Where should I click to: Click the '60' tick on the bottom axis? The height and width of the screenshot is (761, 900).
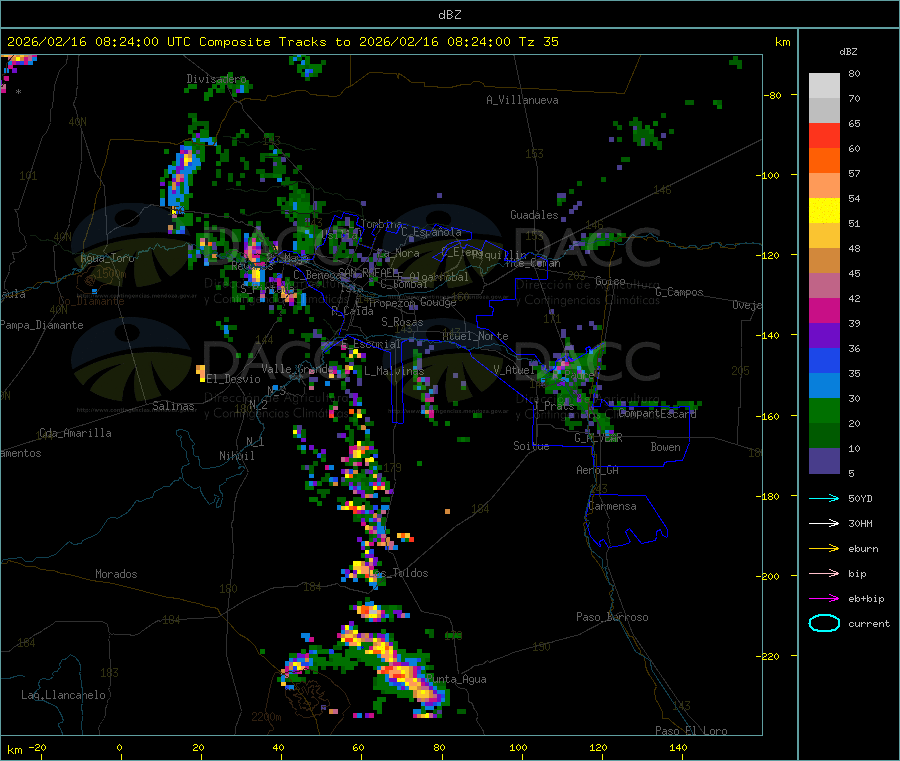click(358, 747)
